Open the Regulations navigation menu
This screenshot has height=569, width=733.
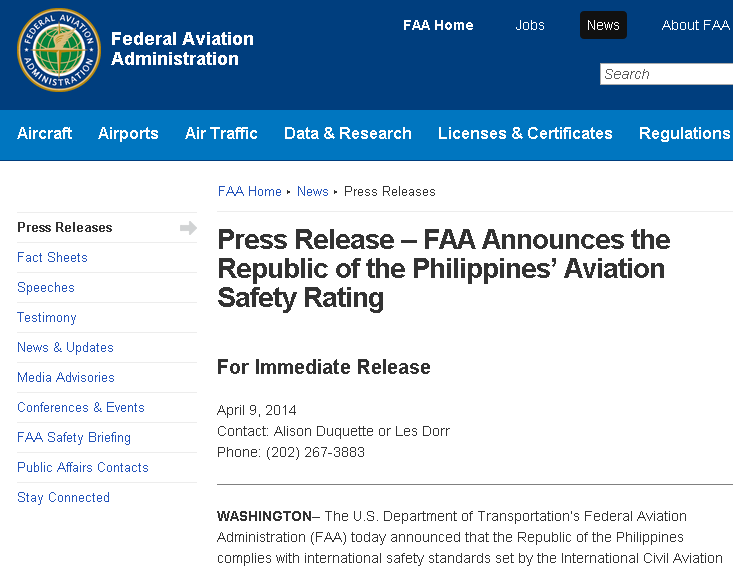click(684, 134)
